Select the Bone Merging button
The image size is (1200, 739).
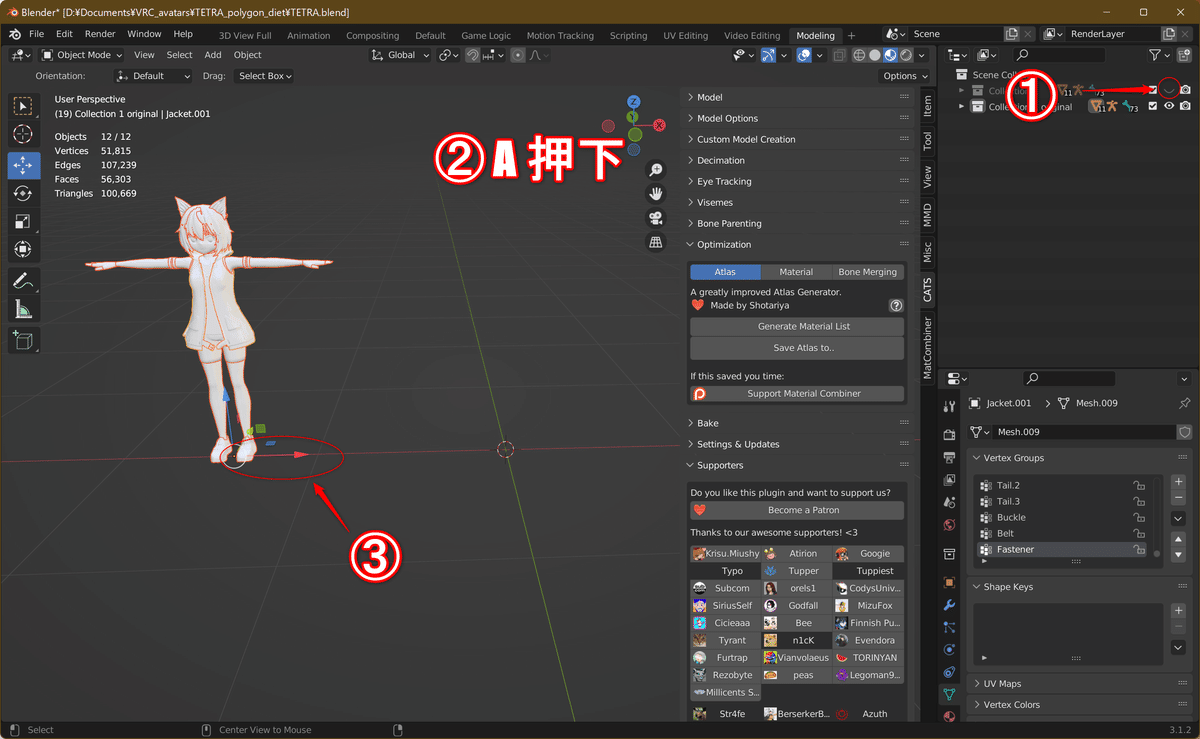[x=868, y=272]
